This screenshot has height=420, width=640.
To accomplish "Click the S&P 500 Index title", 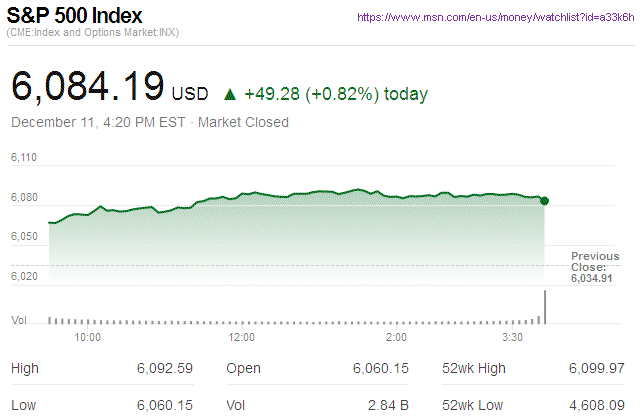I will click(75, 17).
